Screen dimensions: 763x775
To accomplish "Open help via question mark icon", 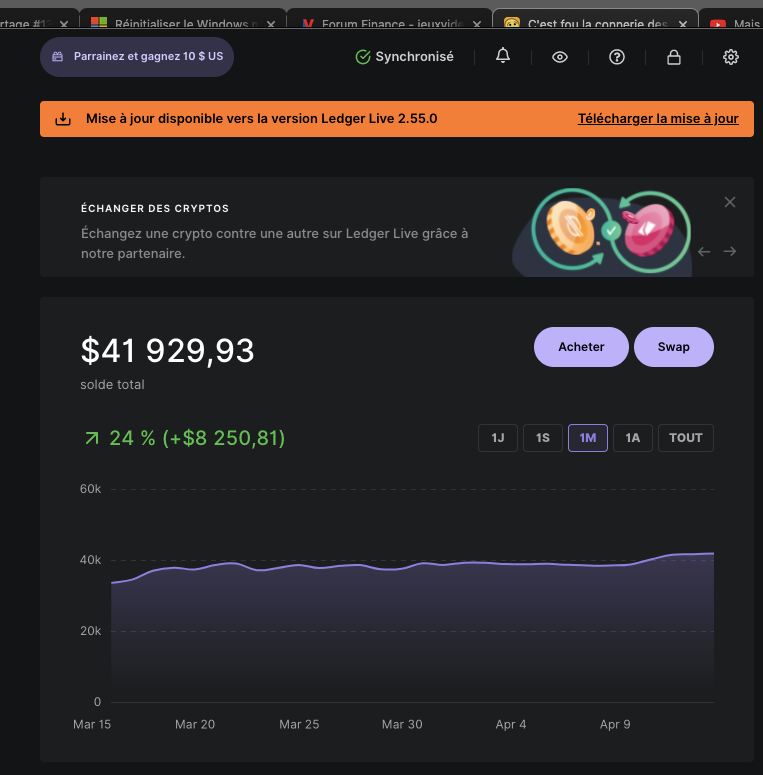I will coord(617,57).
